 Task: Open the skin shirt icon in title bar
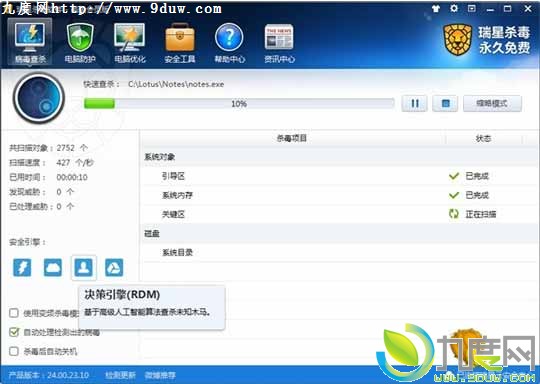(x=436, y=9)
